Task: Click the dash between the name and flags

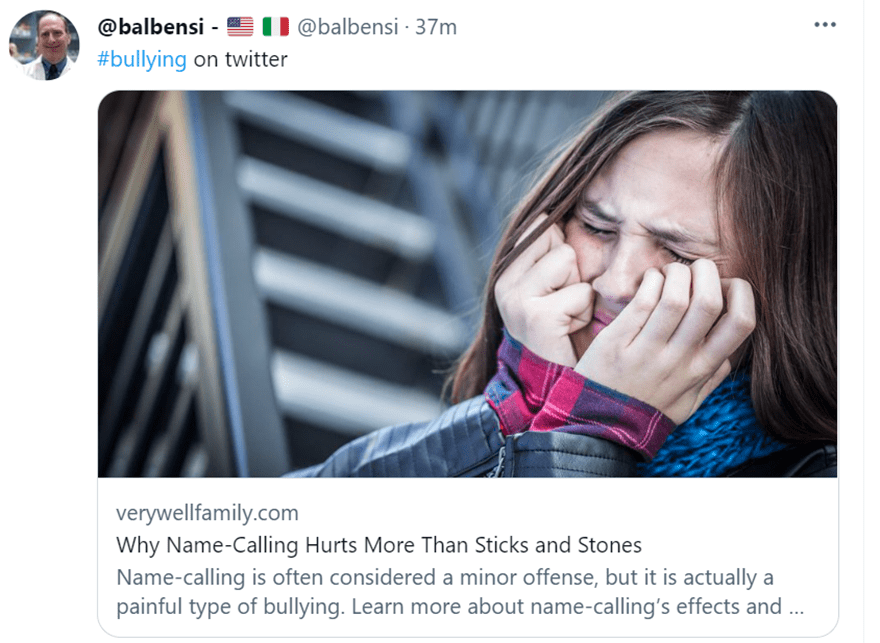Action: [x=215, y=27]
